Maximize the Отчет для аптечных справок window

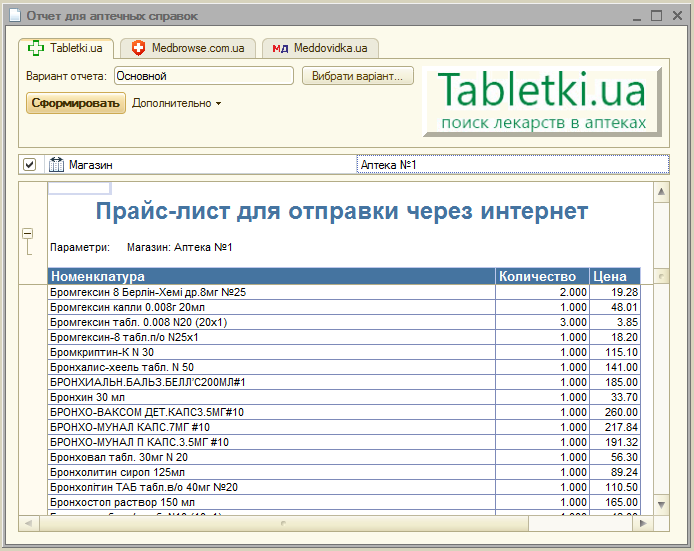coord(656,16)
